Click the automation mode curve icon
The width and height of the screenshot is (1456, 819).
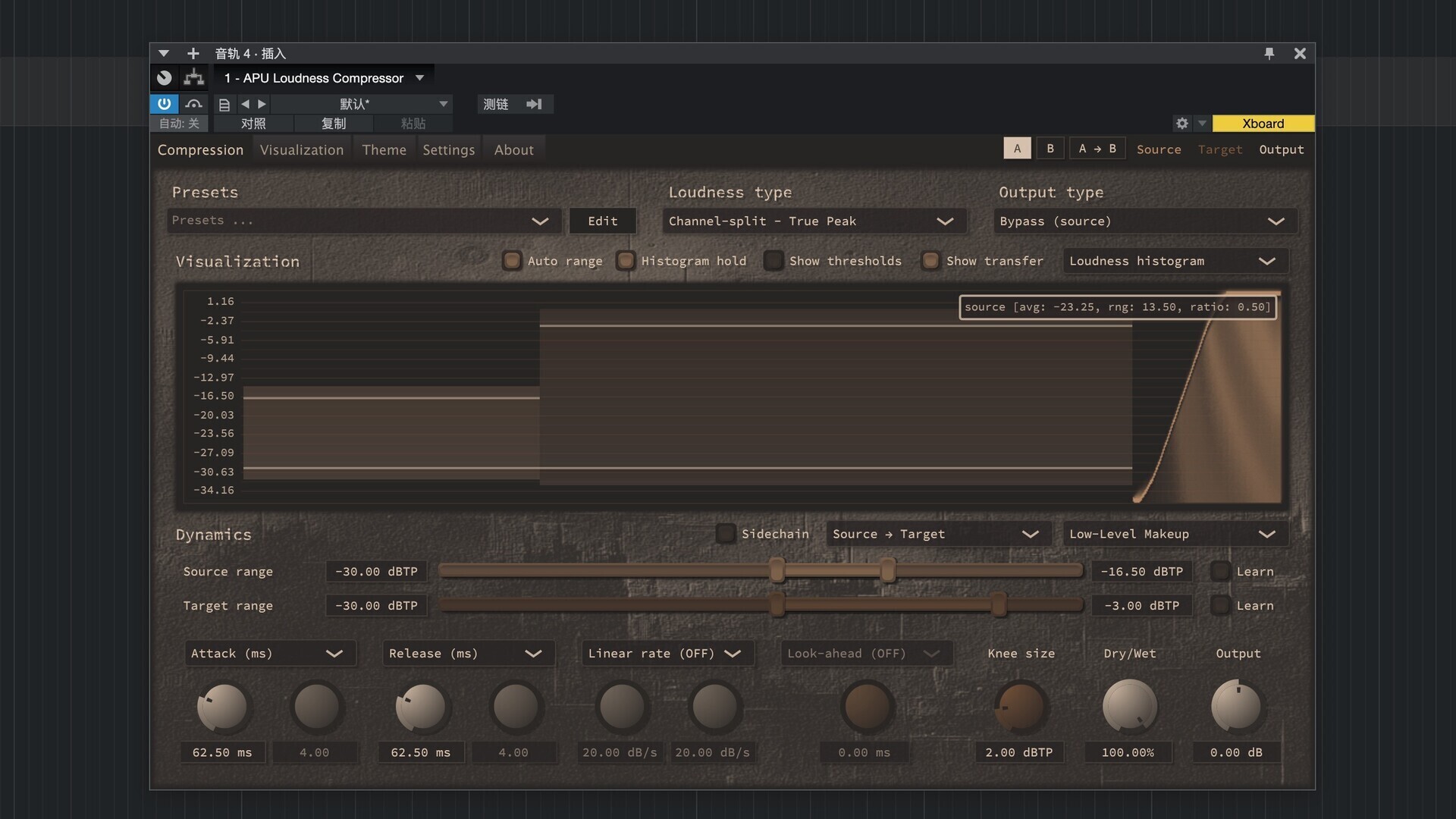(193, 104)
